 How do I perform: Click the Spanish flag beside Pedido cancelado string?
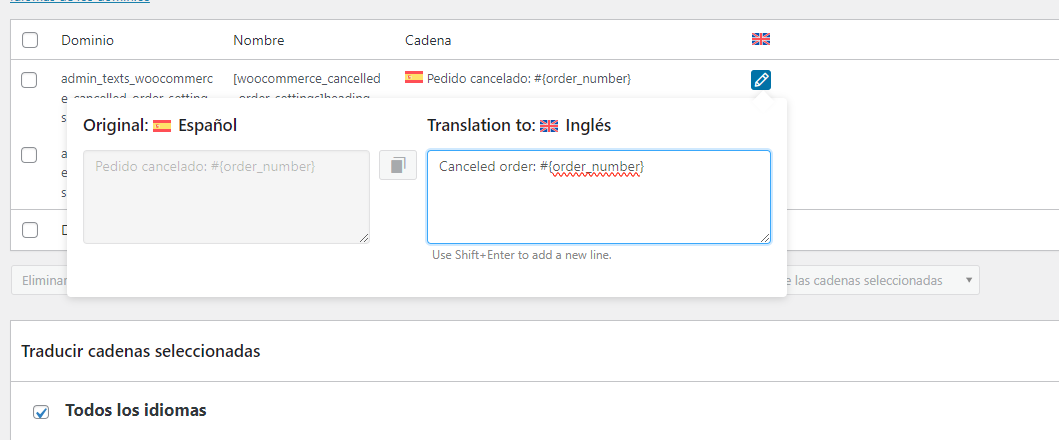pos(414,78)
